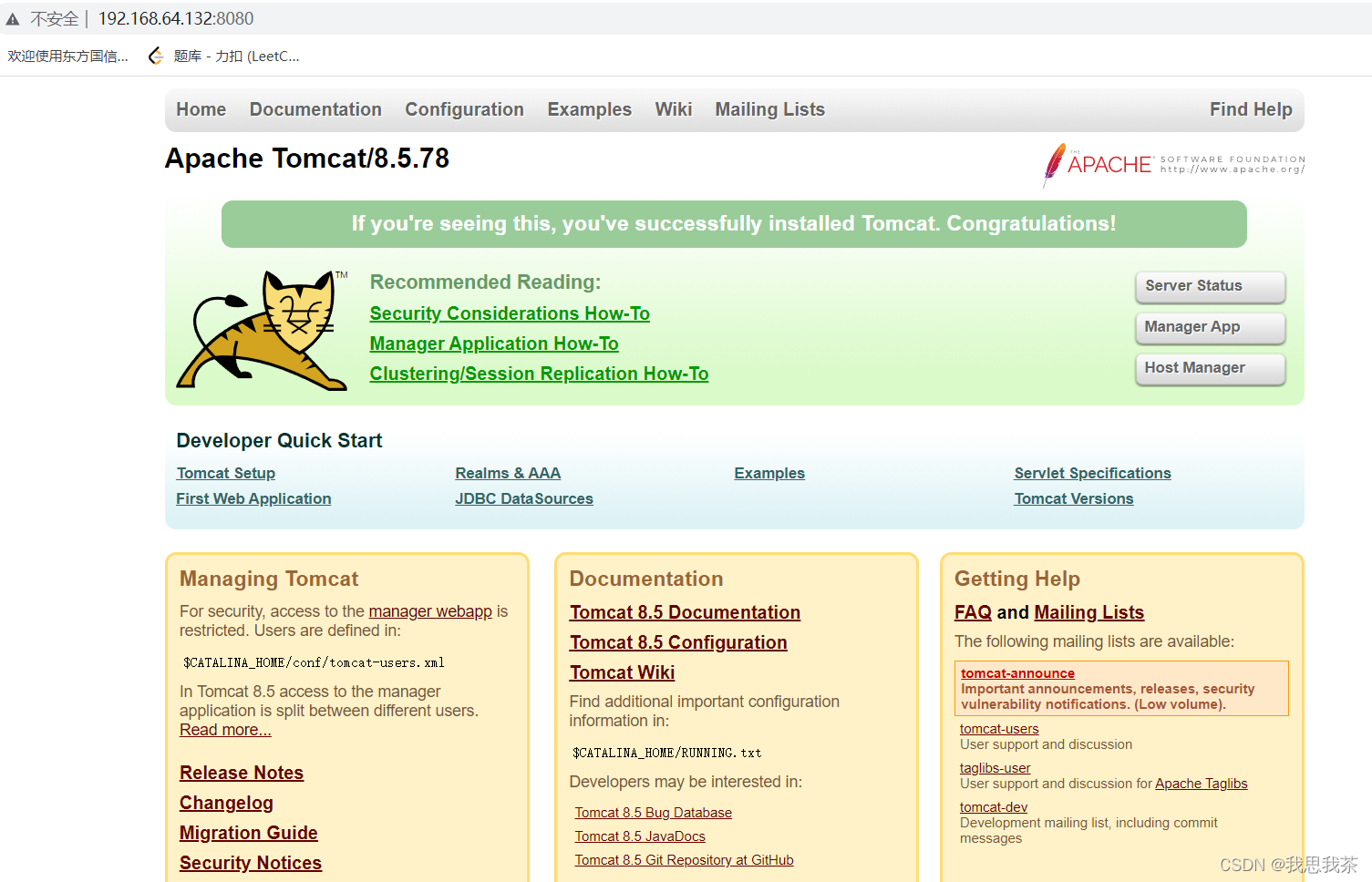Click the FAQ link under Getting Help
The width and height of the screenshot is (1372, 882).
973,612
